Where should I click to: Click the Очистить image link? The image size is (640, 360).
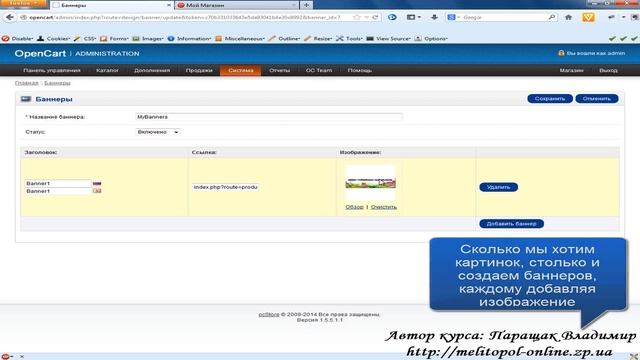pyautogui.click(x=384, y=207)
